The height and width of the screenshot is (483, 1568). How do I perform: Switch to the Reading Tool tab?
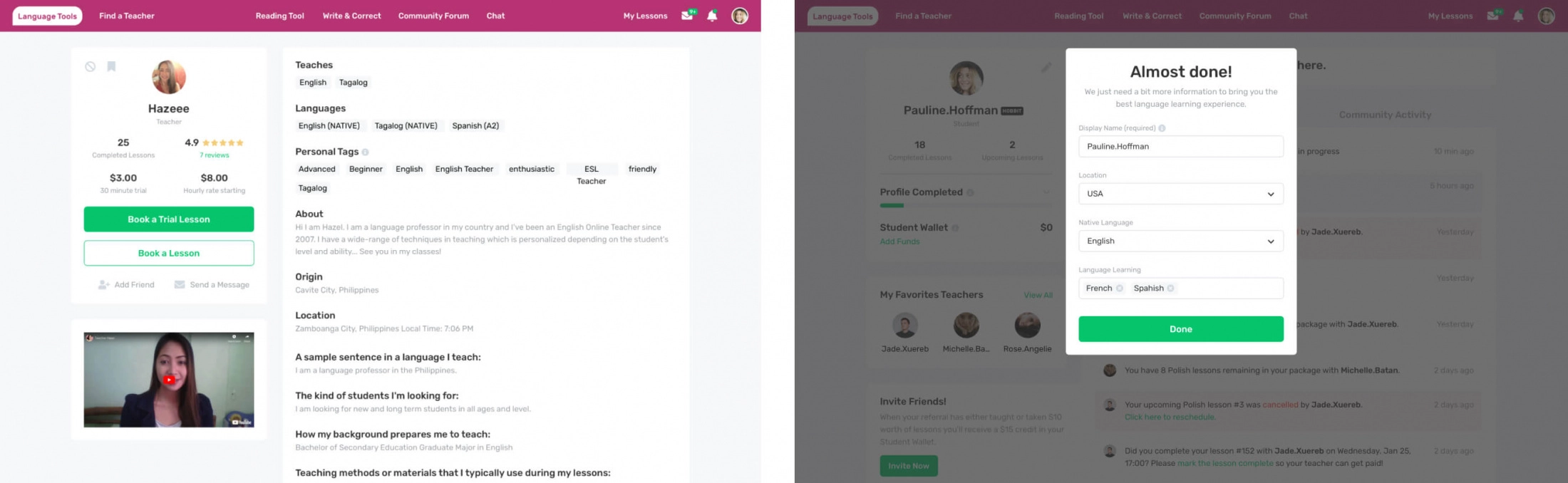tap(279, 15)
